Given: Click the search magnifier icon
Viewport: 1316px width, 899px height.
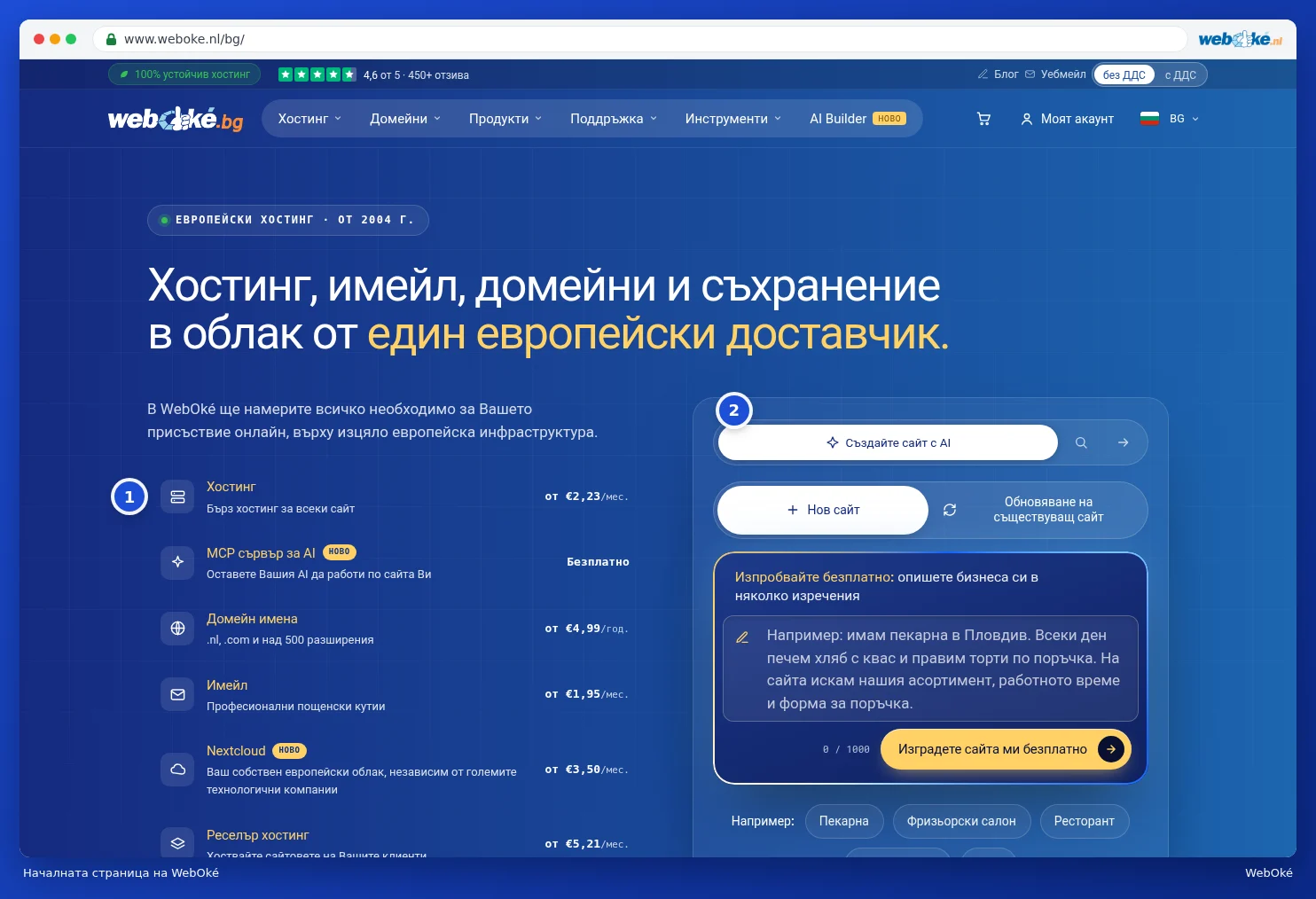Looking at the screenshot, I should click(1081, 442).
